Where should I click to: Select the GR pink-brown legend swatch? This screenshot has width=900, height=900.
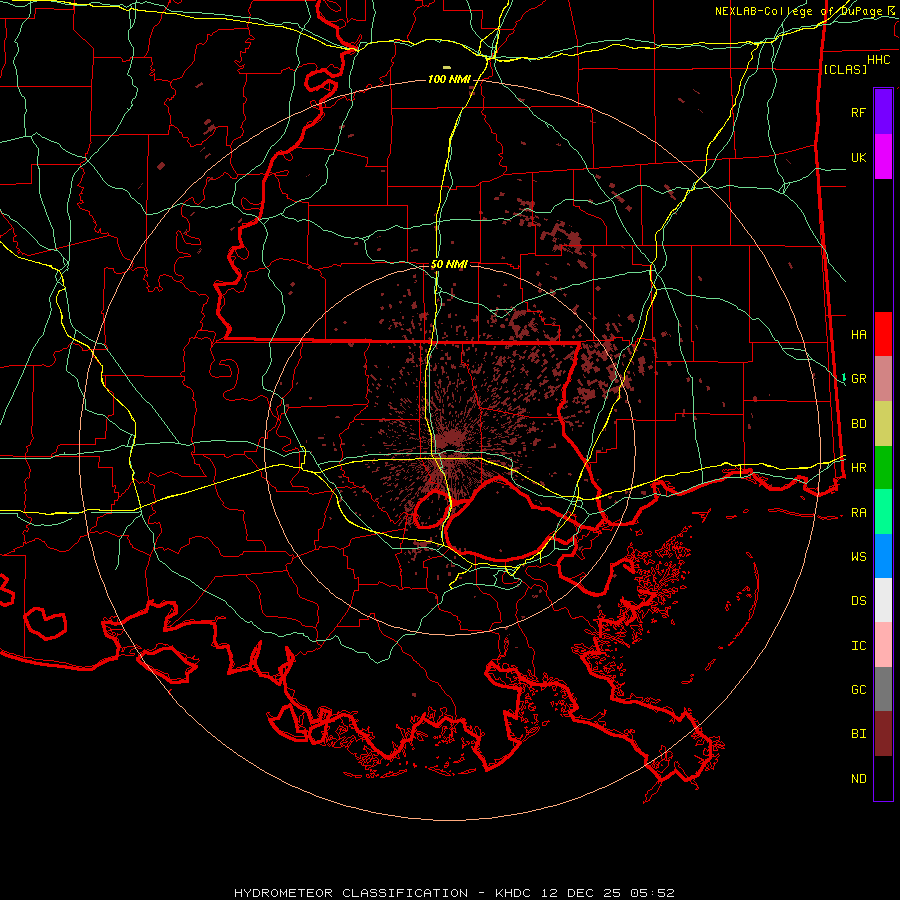click(x=883, y=378)
